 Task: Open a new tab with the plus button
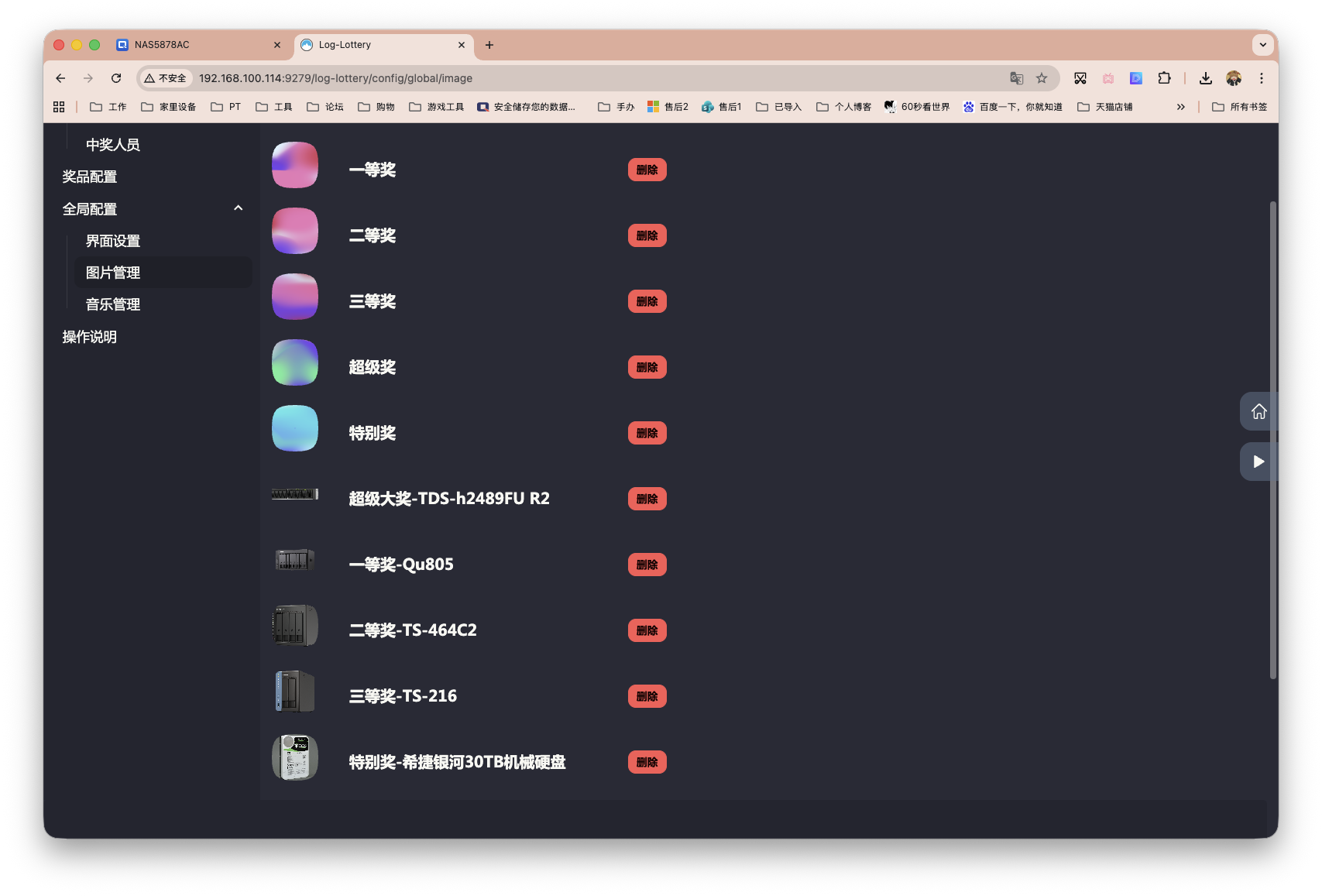[x=489, y=46]
